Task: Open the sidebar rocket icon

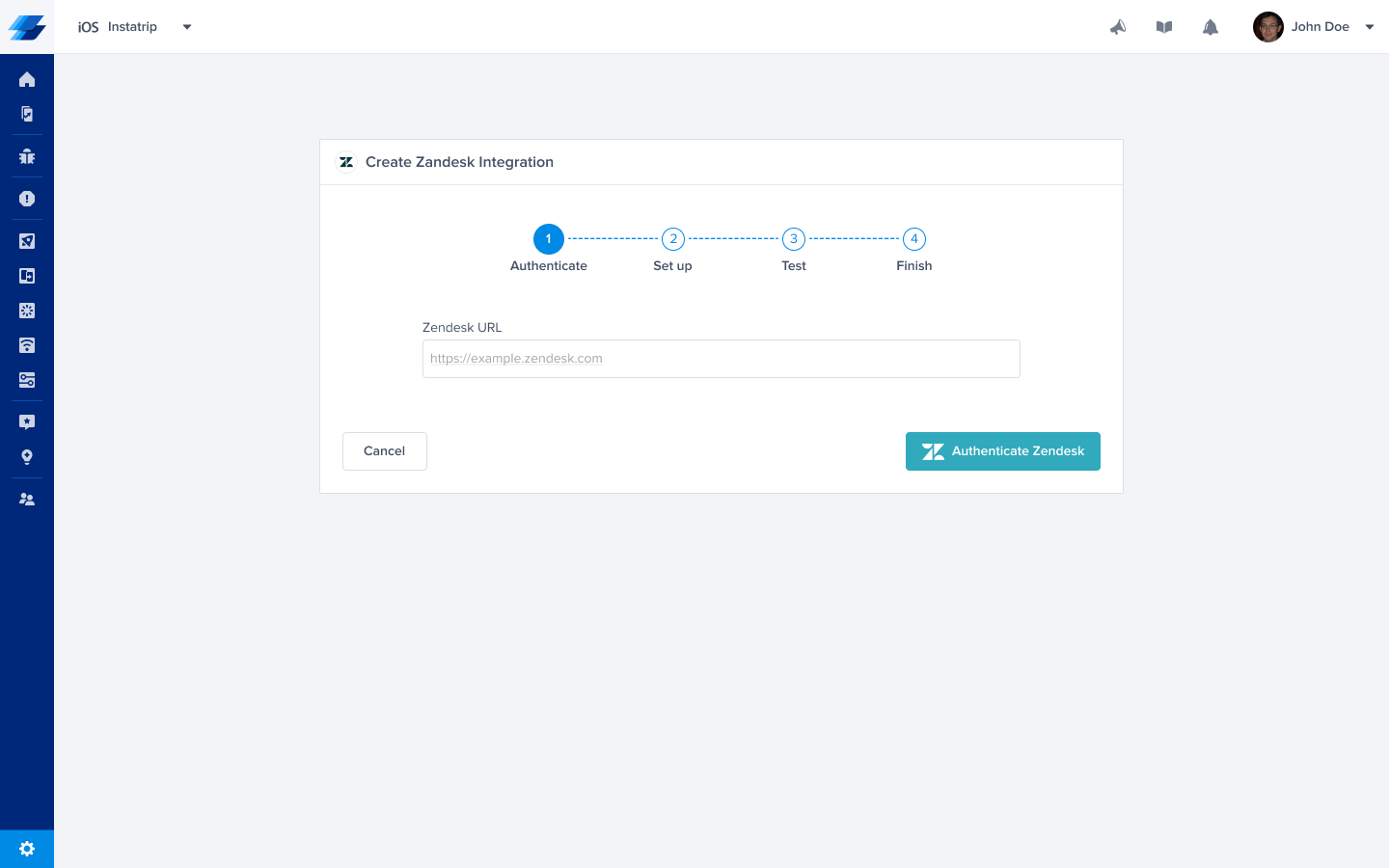Action: click(27, 241)
